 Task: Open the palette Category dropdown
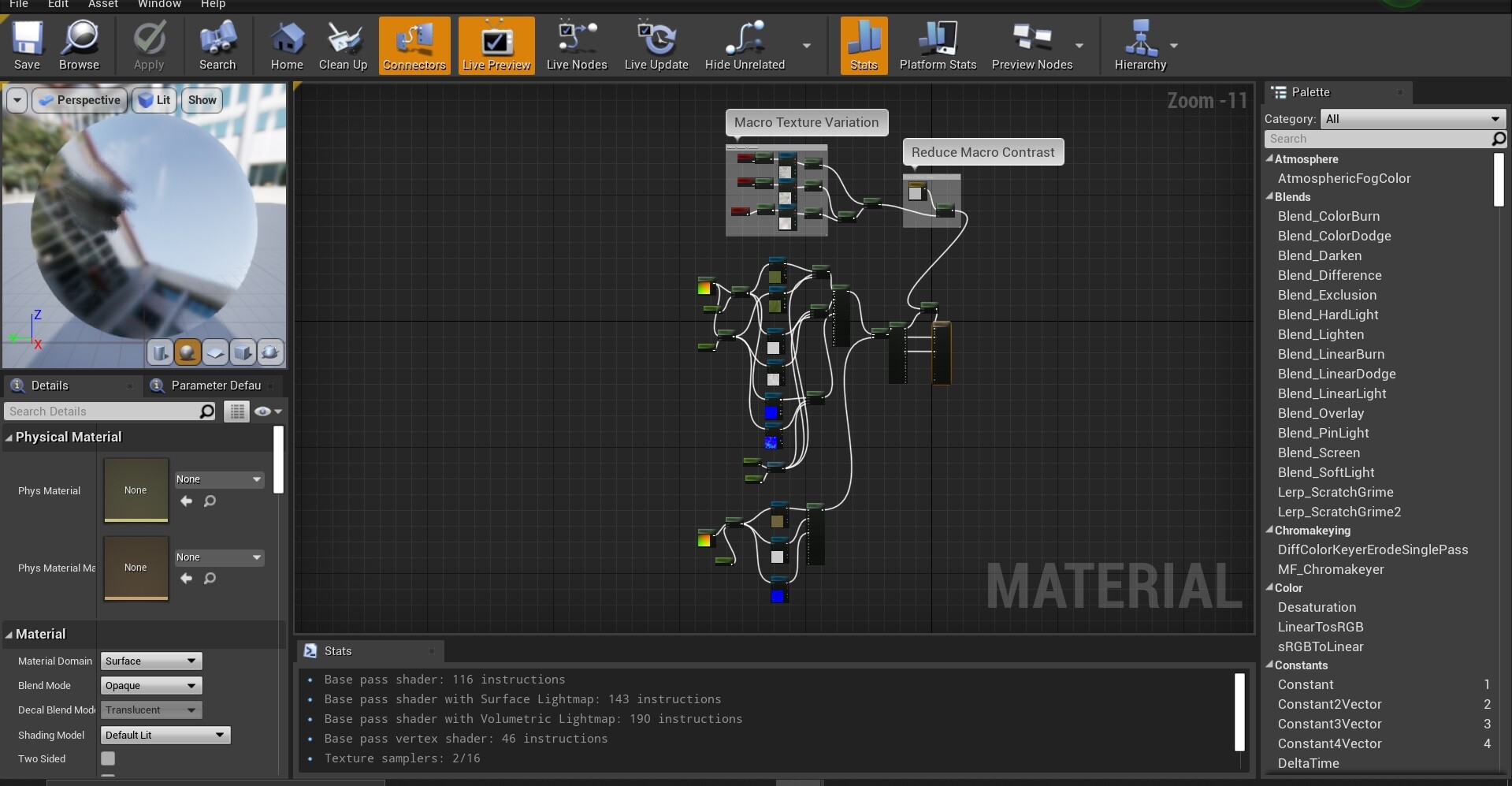(x=1413, y=119)
